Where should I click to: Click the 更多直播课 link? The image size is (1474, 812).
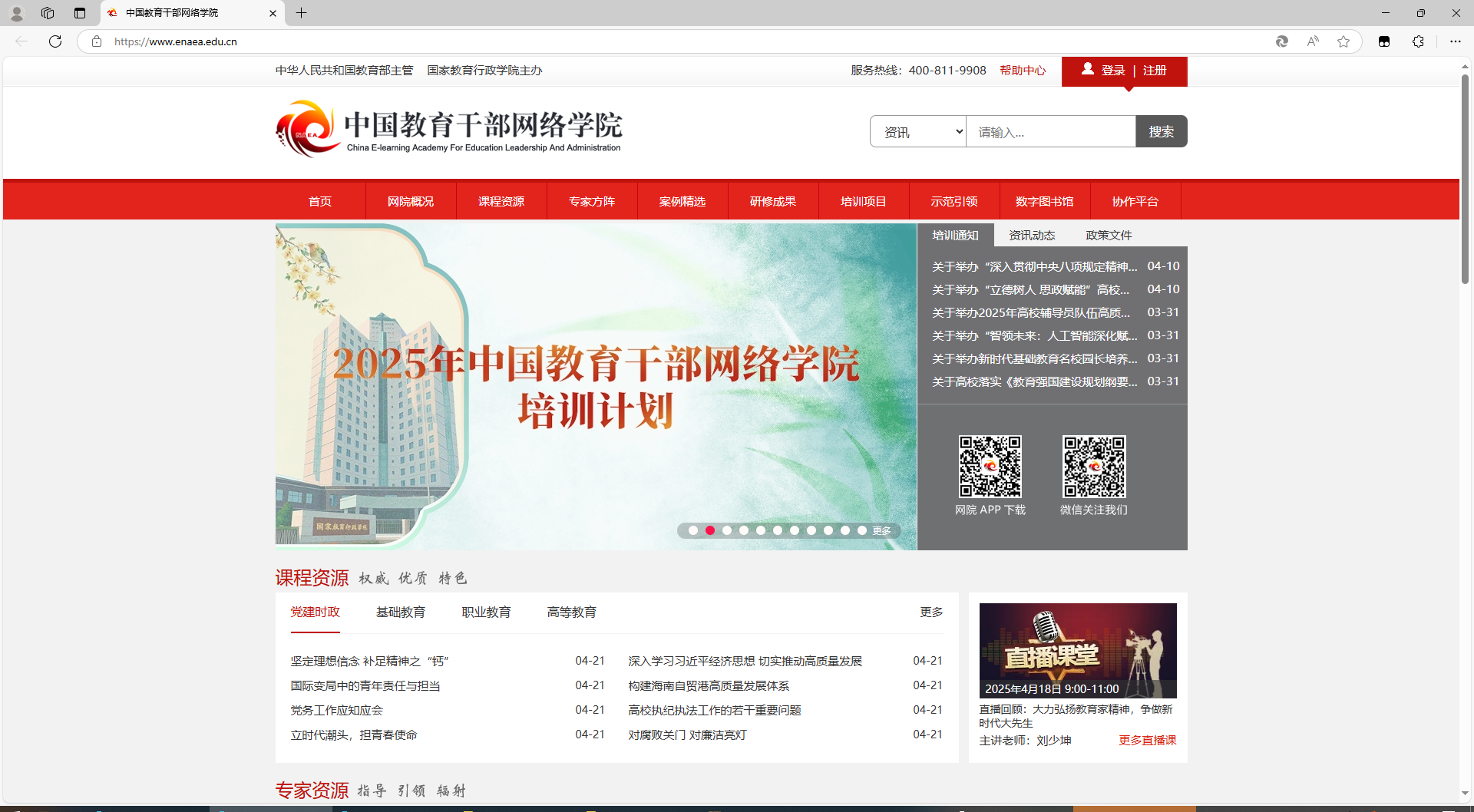pyautogui.click(x=1147, y=740)
